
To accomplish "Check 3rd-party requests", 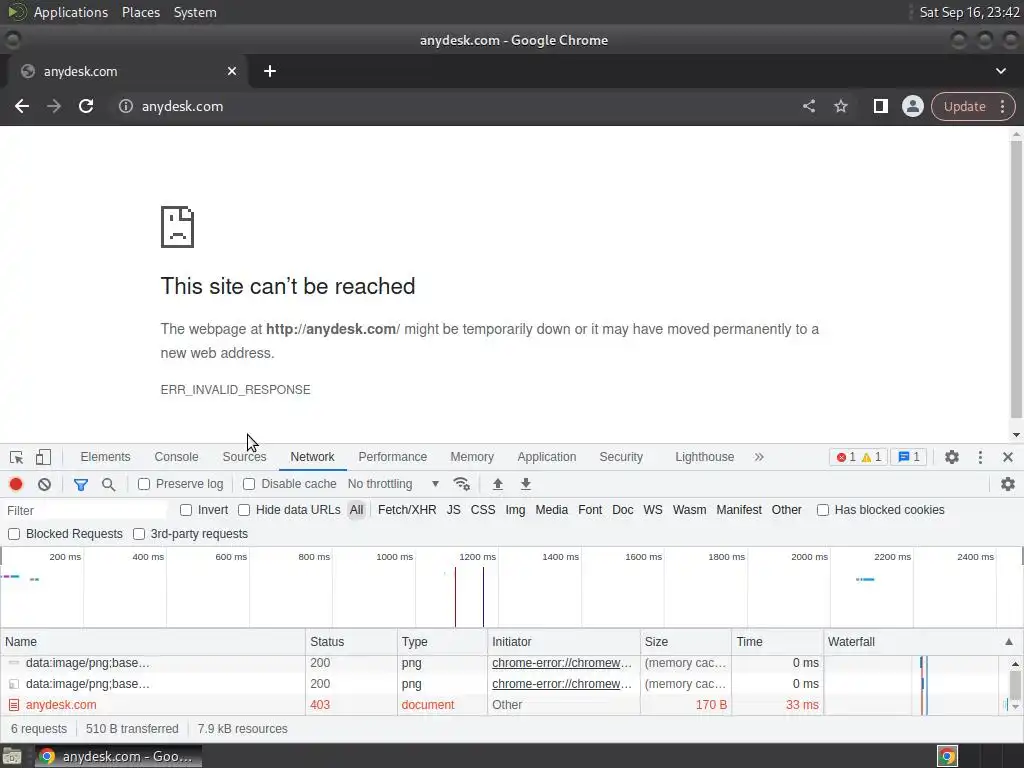I will click(x=138, y=534).
